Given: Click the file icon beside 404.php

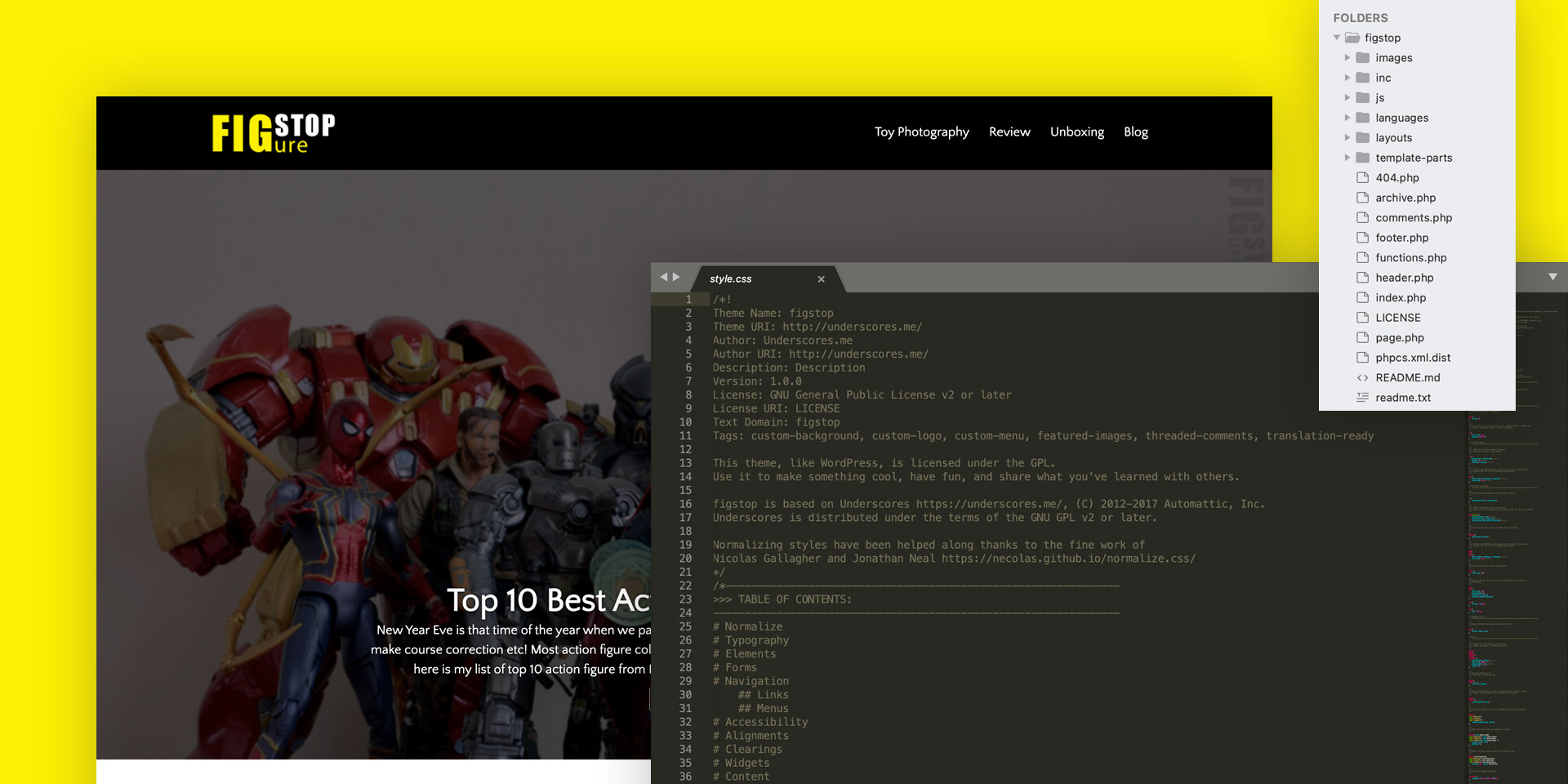Looking at the screenshot, I should 1362,177.
